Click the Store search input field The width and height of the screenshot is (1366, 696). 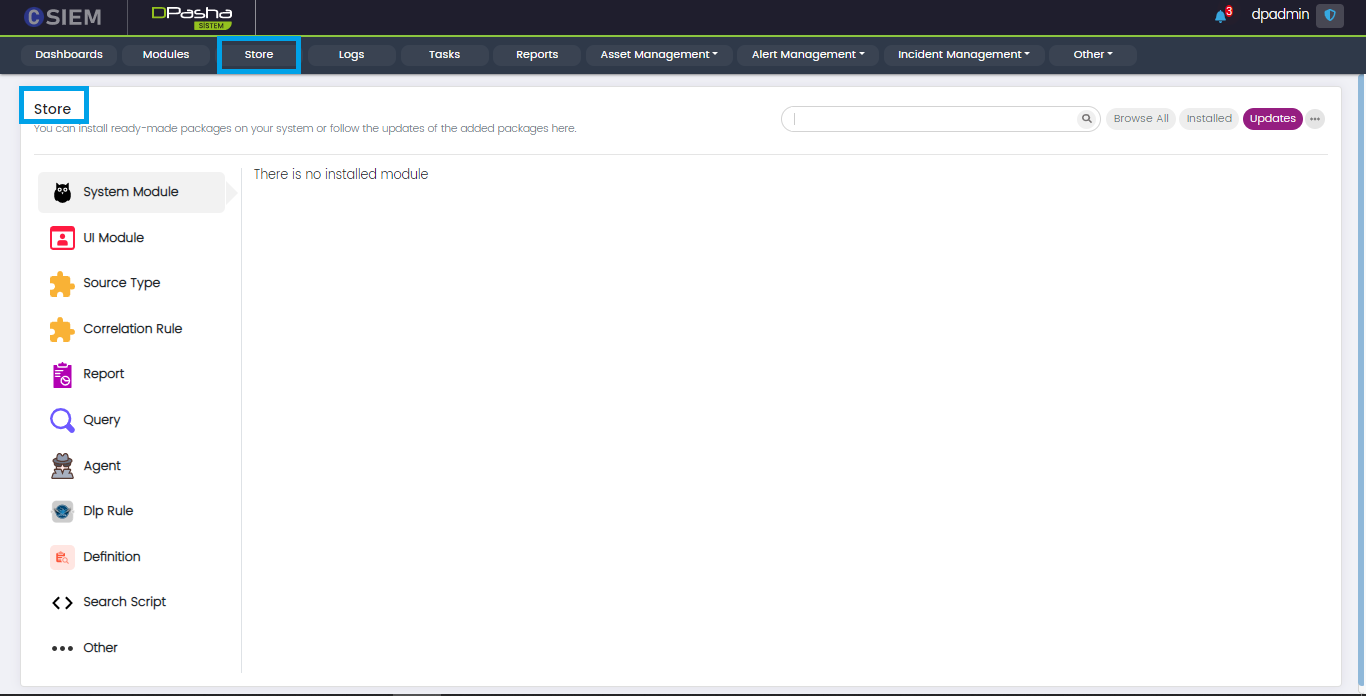click(932, 119)
